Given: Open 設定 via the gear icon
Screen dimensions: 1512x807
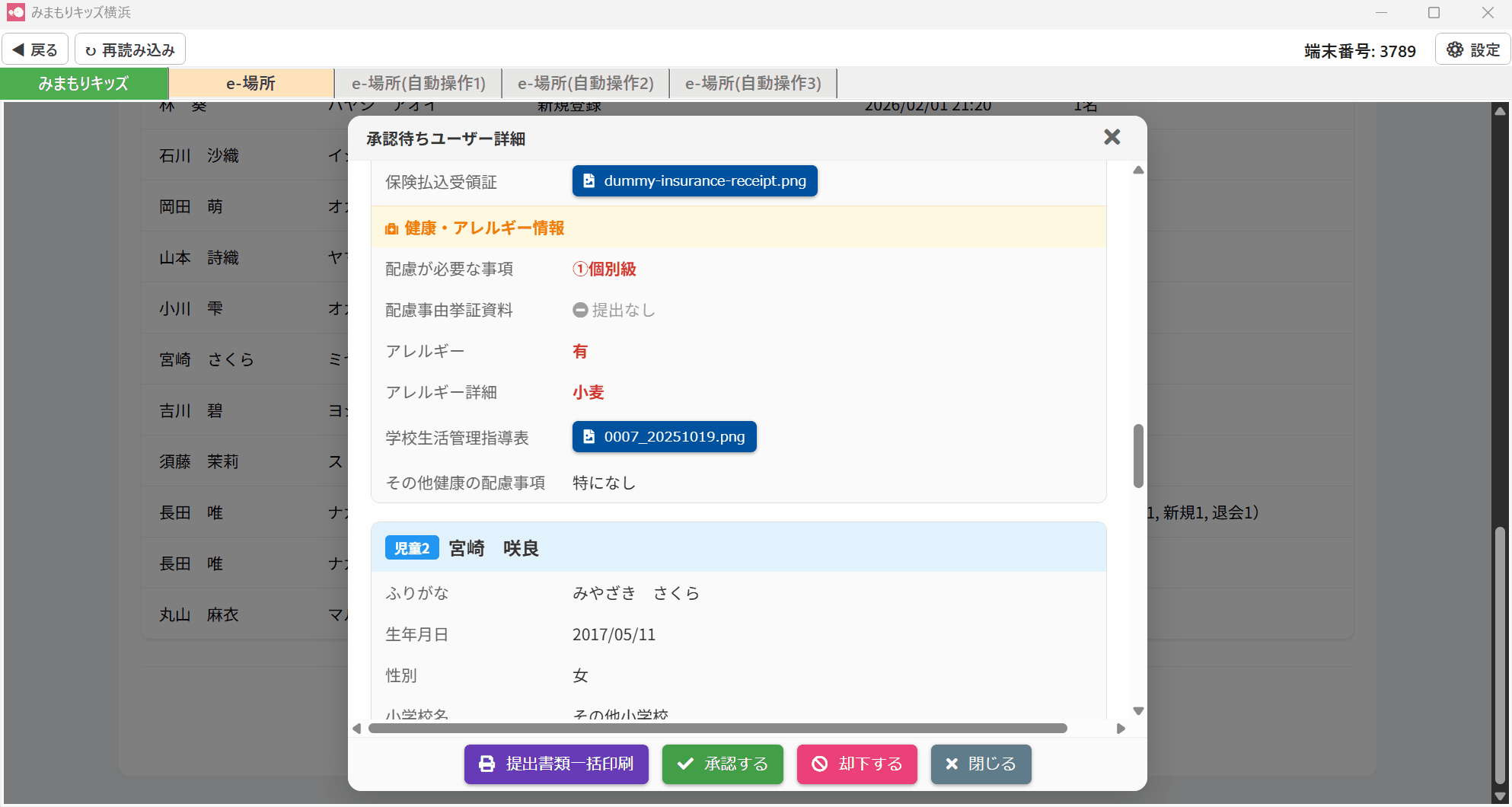Looking at the screenshot, I should pyautogui.click(x=1472, y=50).
